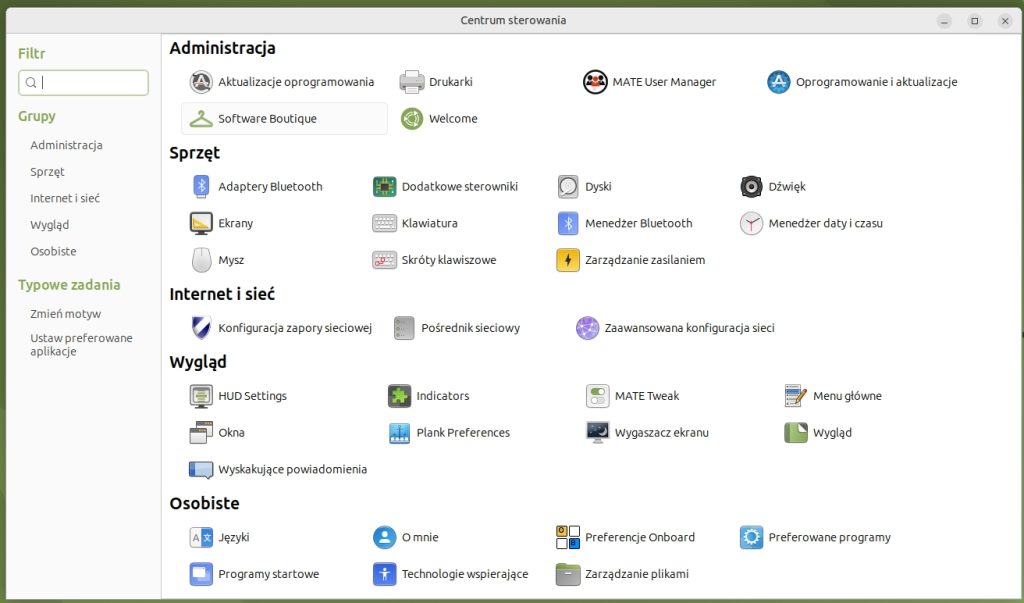Screen dimensions: 1024x603
Task: Open Zarządzanie zasilaniem power icon
Action: click(568, 260)
